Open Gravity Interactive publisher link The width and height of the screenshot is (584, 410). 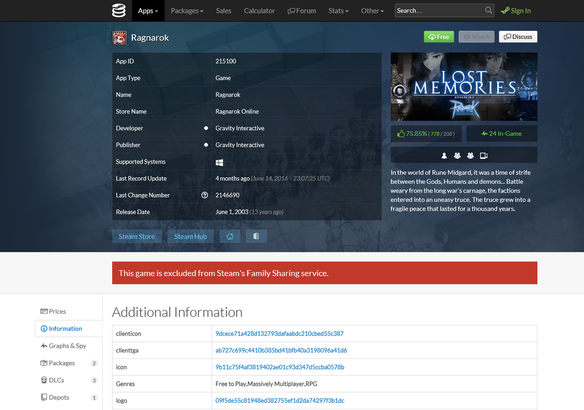pyautogui.click(x=239, y=145)
